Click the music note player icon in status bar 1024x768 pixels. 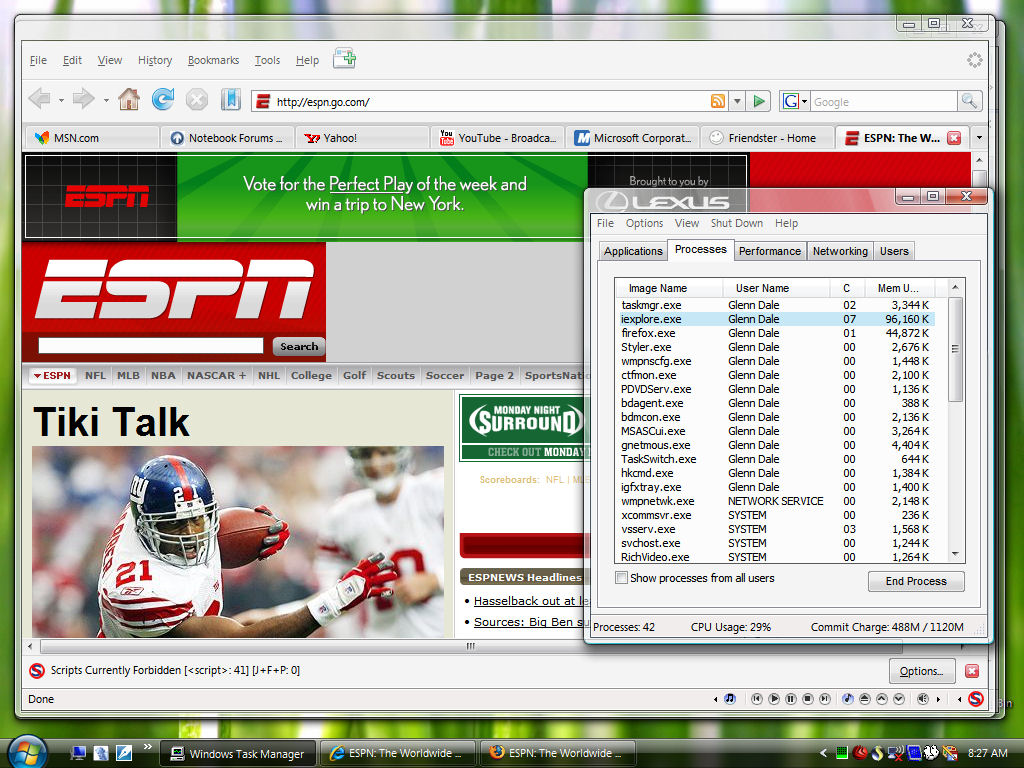[729, 699]
